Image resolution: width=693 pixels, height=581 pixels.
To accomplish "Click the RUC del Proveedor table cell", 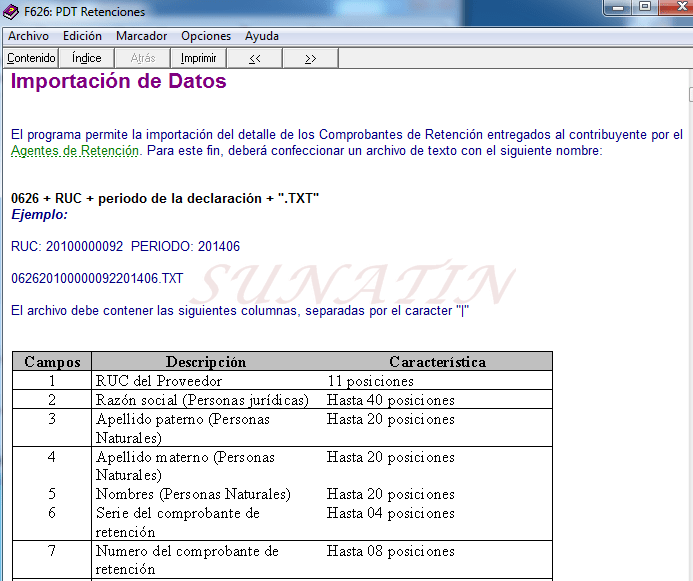I will coord(159,381).
